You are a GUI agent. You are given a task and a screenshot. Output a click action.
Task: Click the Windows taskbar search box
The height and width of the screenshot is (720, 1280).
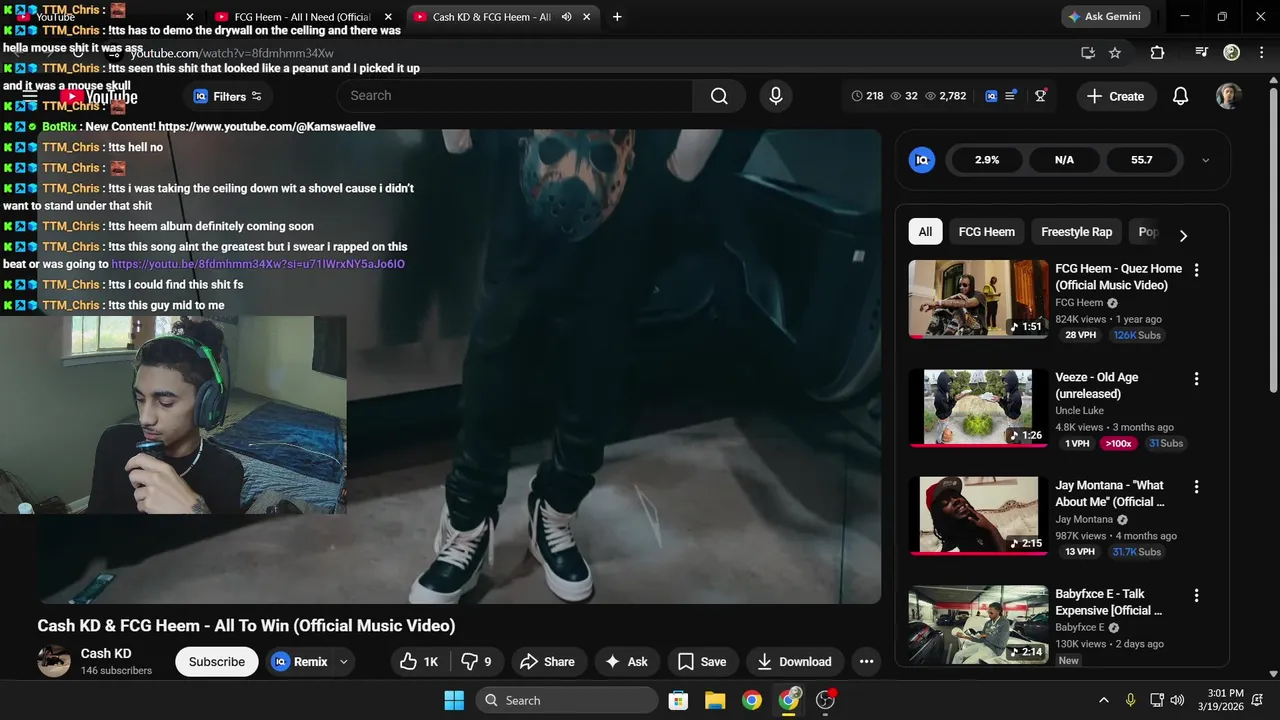tap(567, 700)
